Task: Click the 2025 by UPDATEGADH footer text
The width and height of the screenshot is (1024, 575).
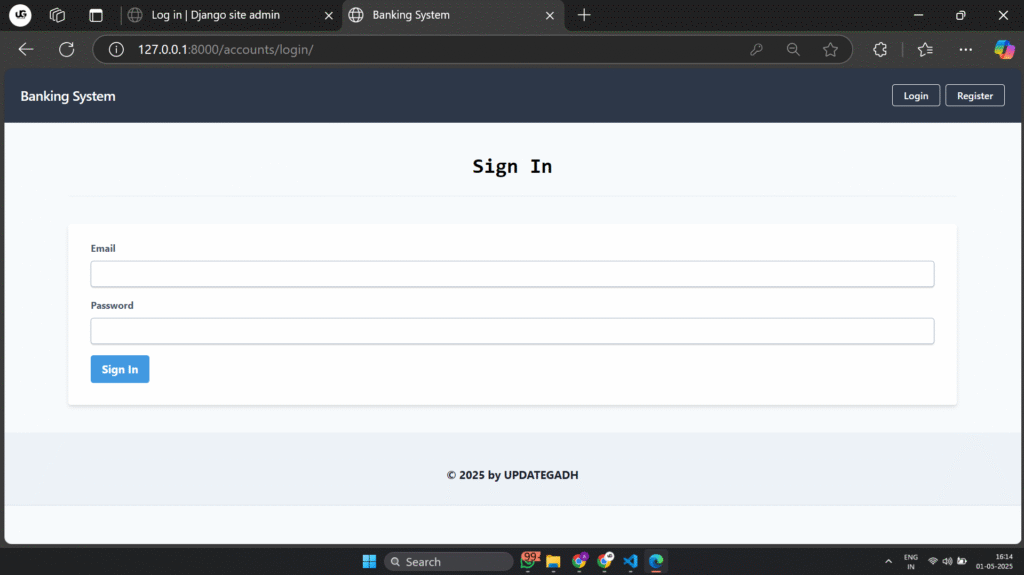Action: tap(512, 475)
